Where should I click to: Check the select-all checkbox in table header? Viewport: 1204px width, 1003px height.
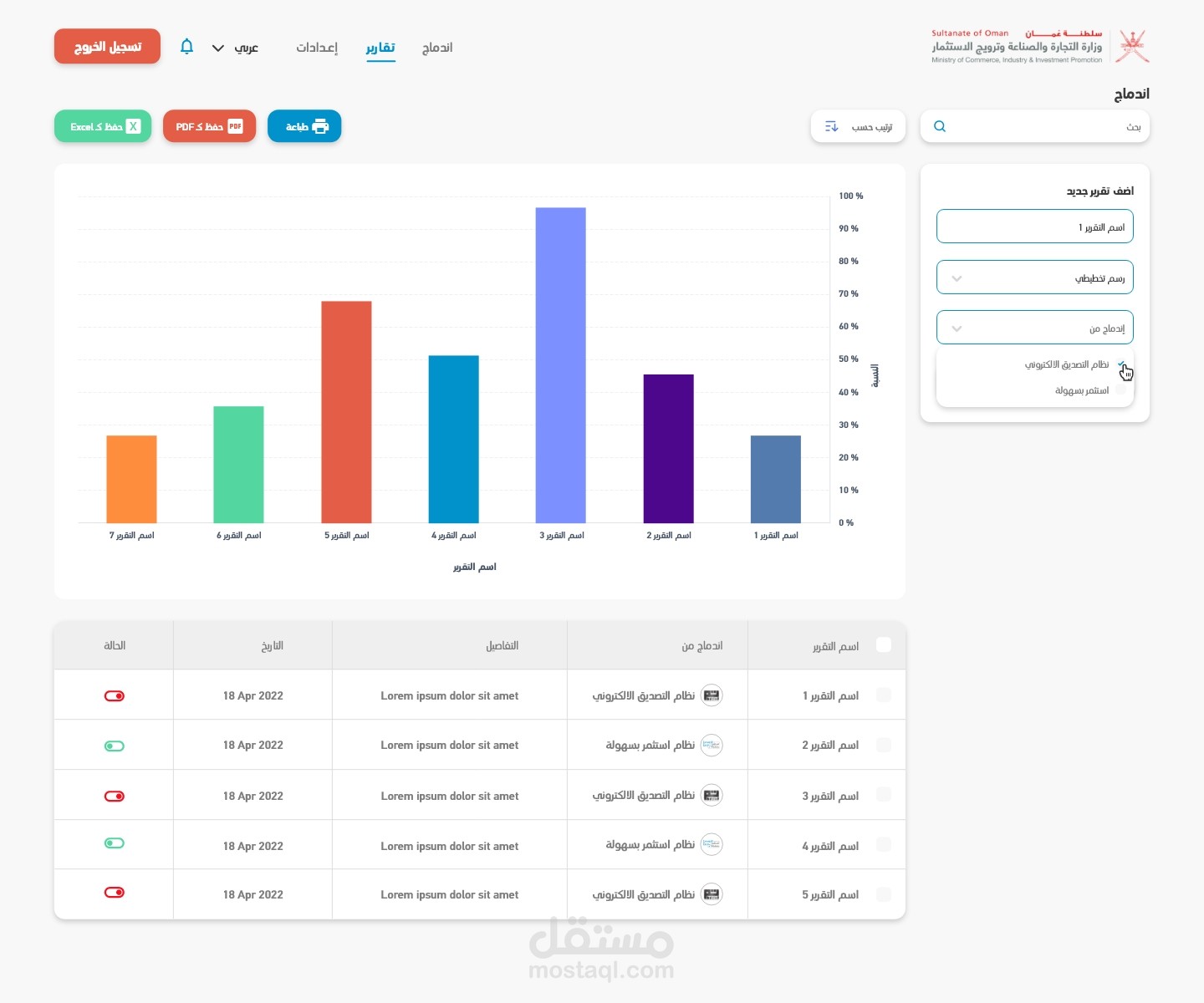(884, 644)
